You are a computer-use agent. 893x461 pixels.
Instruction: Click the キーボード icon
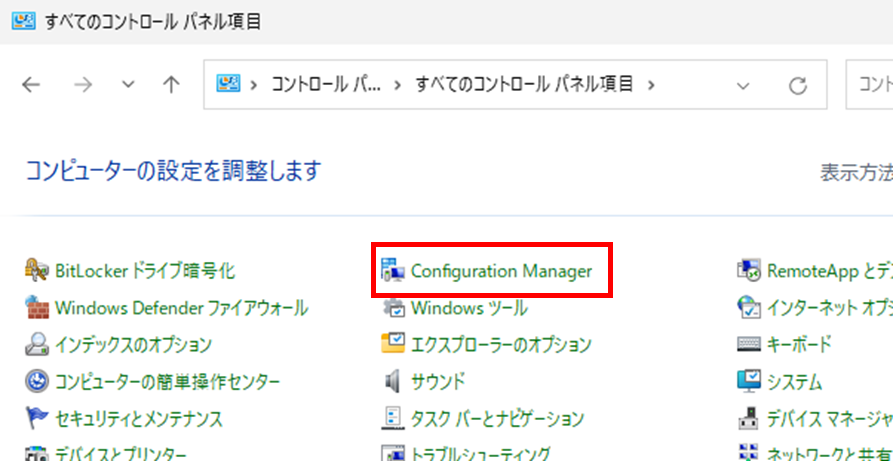(x=749, y=344)
